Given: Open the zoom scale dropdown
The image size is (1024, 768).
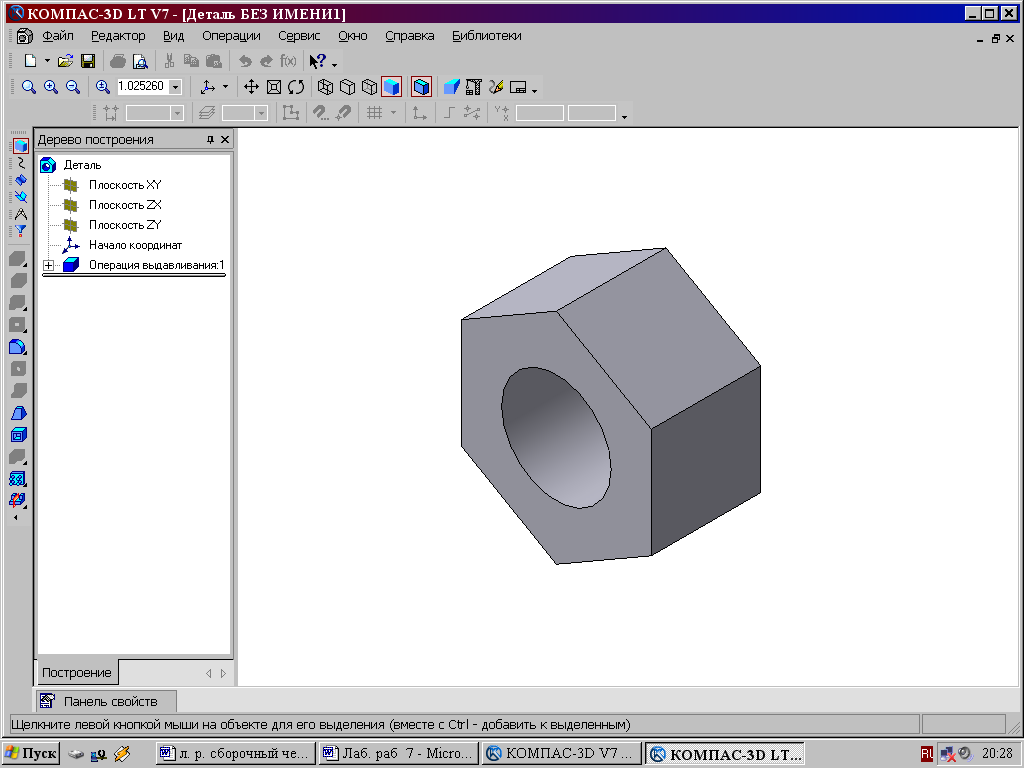Looking at the screenshot, I should tap(175, 87).
